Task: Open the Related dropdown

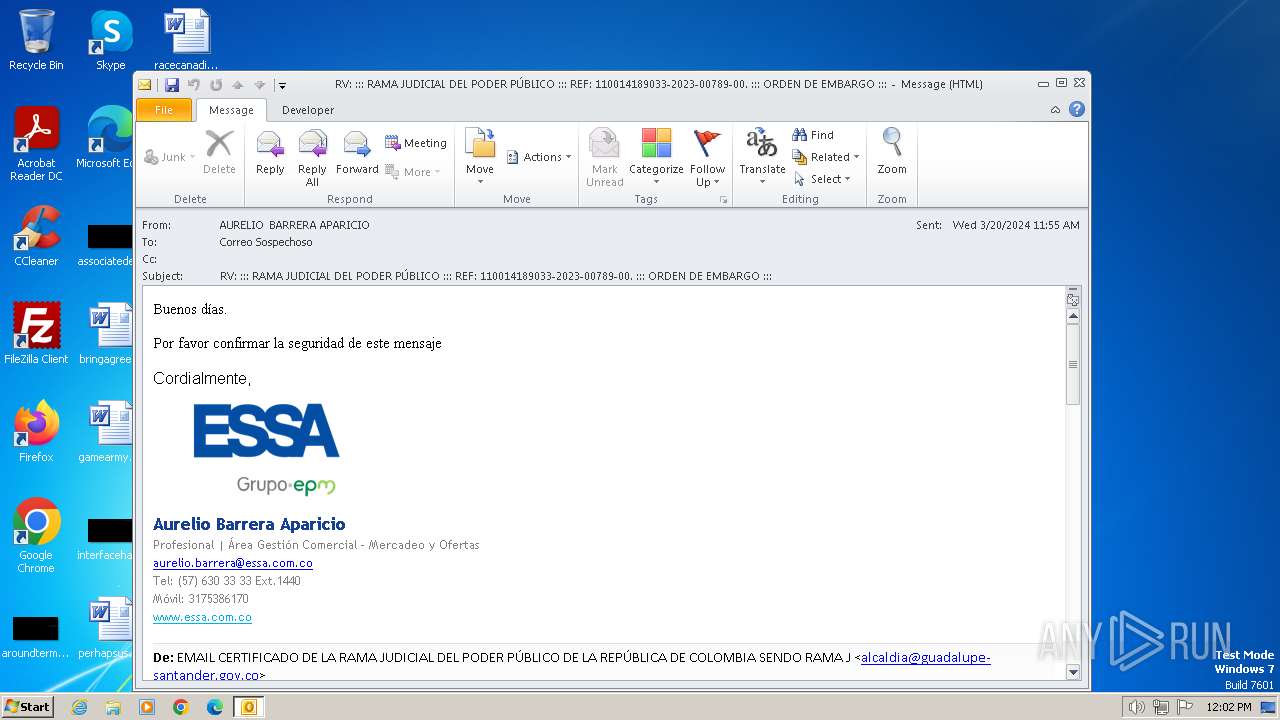Action: click(x=826, y=157)
